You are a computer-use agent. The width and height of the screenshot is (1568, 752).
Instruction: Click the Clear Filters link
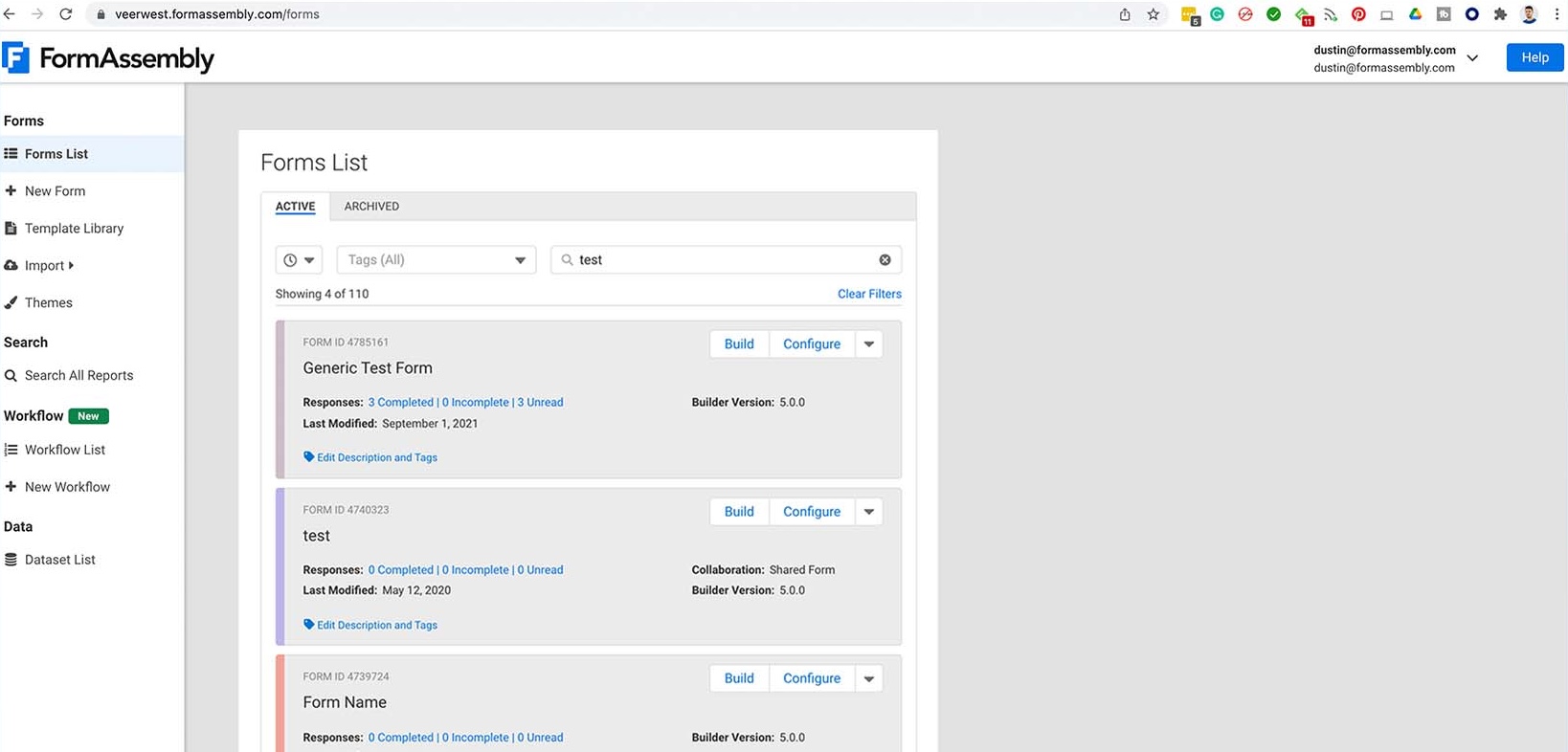pyautogui.click(x=869, y=294)
